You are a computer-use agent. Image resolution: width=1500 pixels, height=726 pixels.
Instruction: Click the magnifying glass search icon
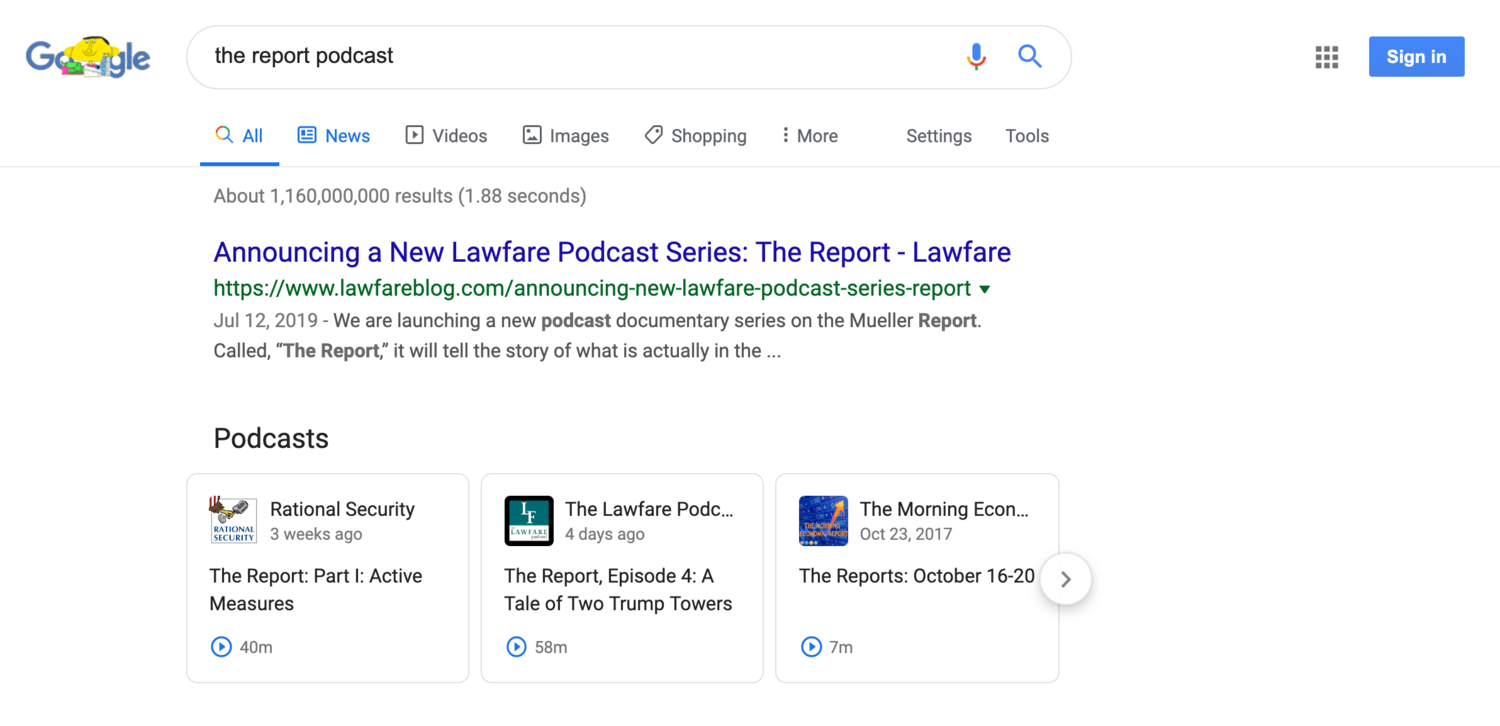point(1029,57)
